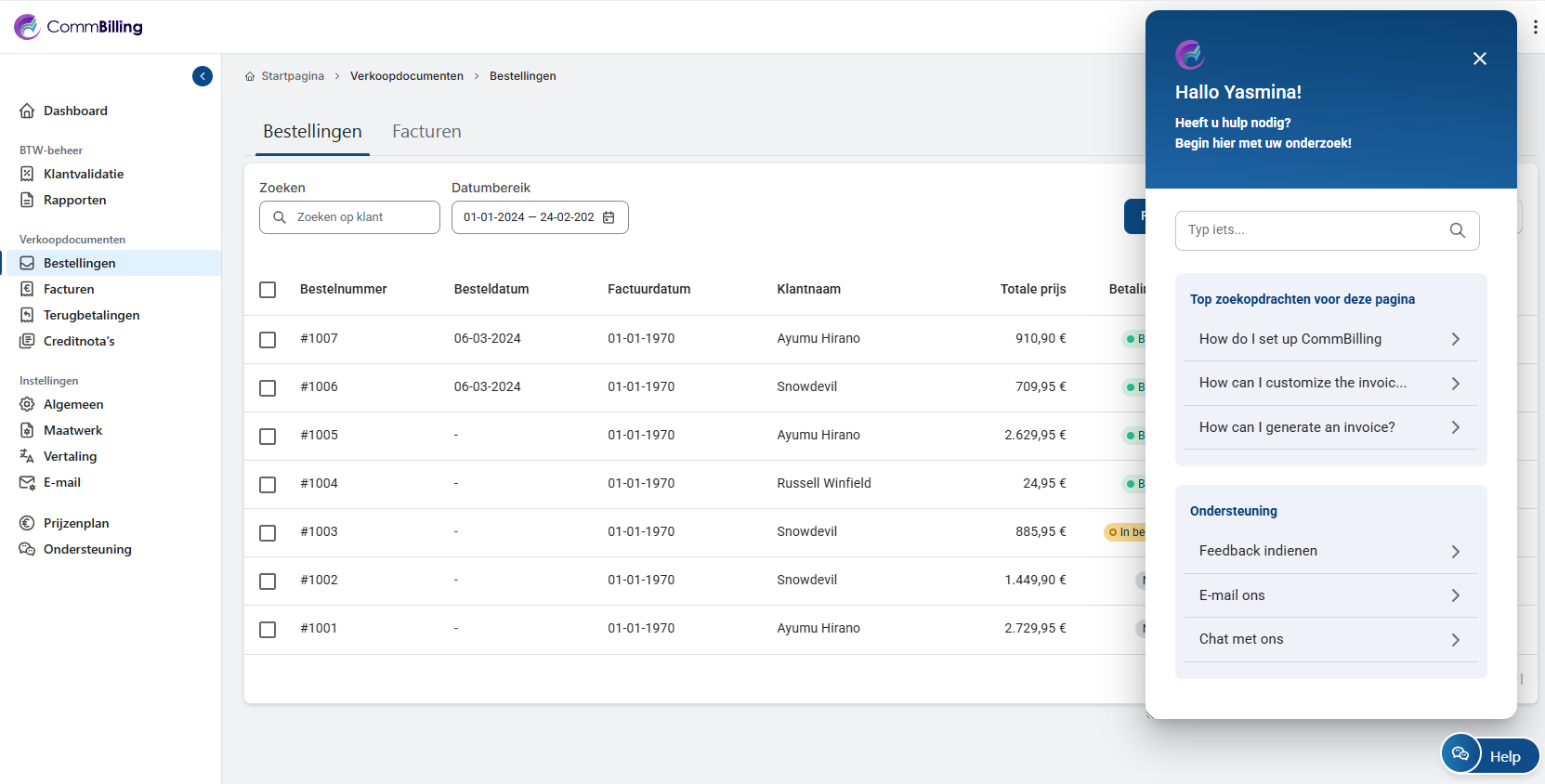
Task: Select the checkbox for order #1004
Action: 268,484
